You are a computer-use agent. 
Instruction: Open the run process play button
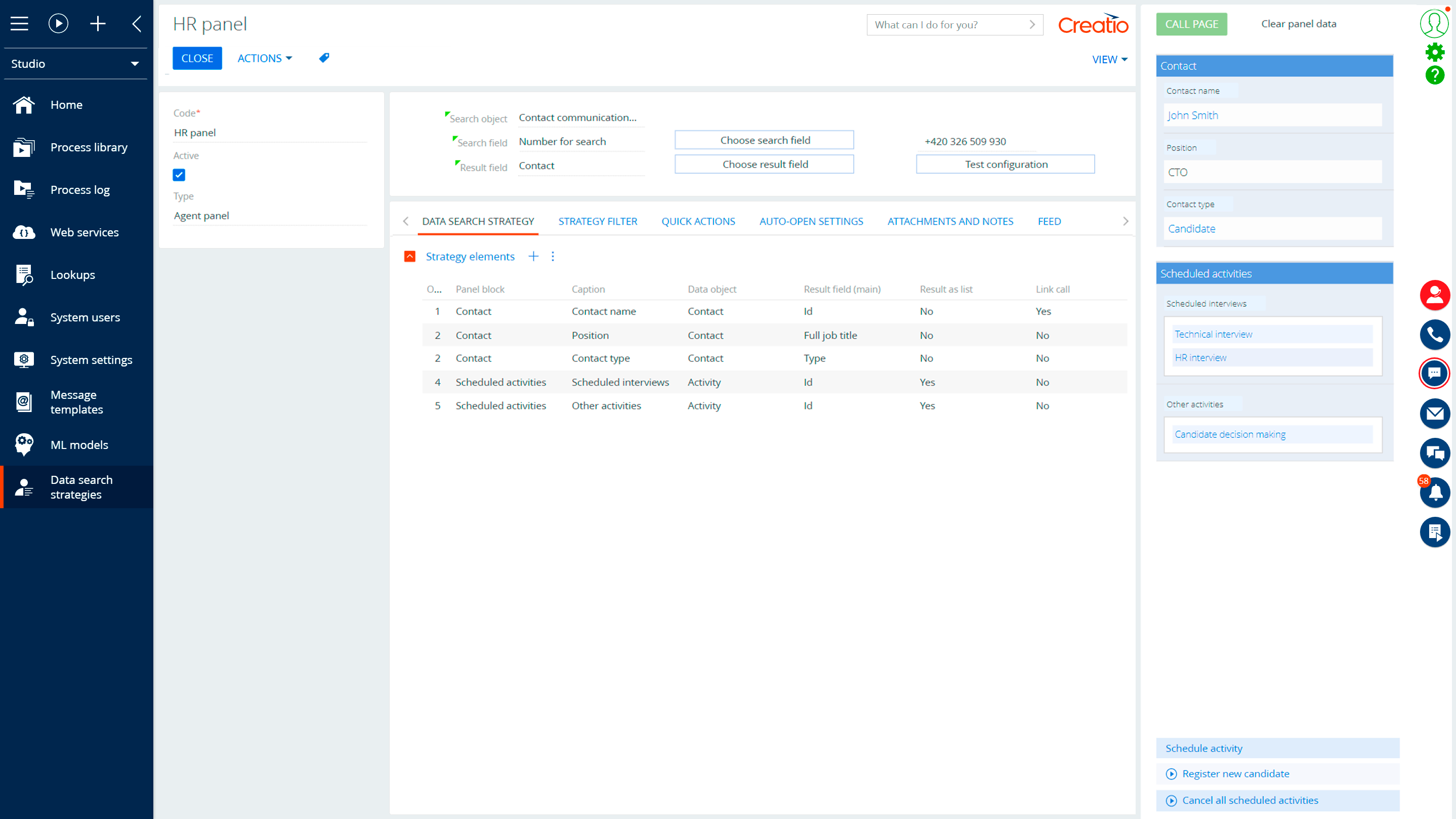[58, 23]
